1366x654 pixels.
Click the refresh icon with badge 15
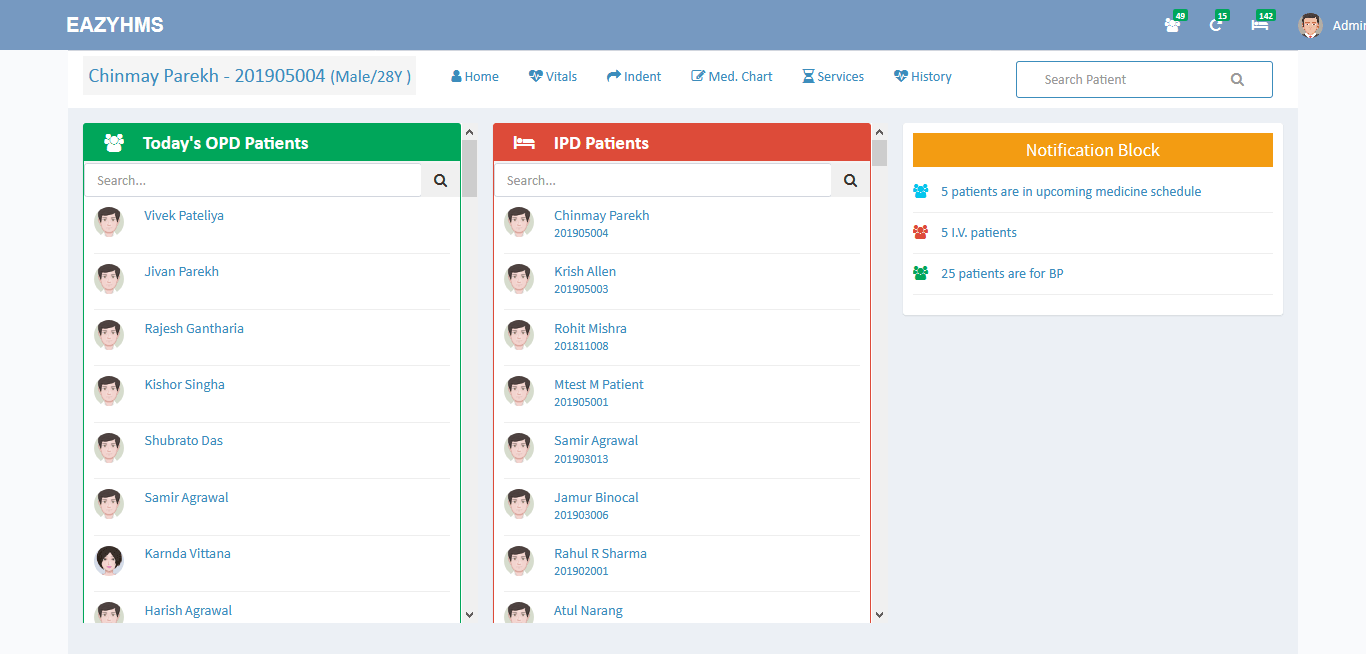tap(1216, 25)
